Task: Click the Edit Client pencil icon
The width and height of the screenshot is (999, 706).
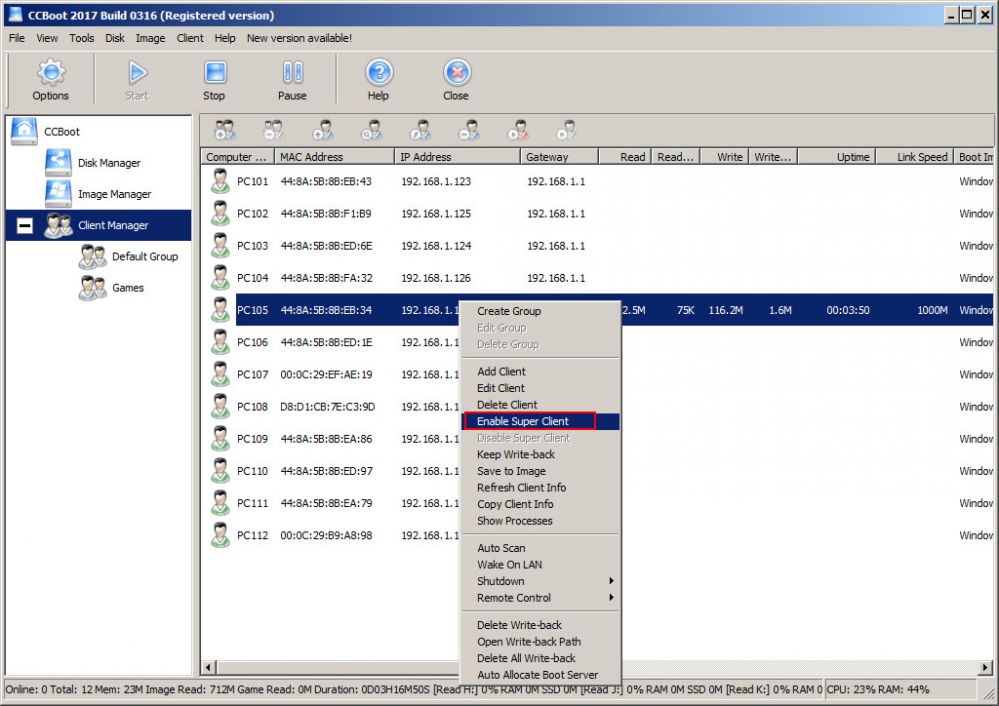Action: (420, 130)
